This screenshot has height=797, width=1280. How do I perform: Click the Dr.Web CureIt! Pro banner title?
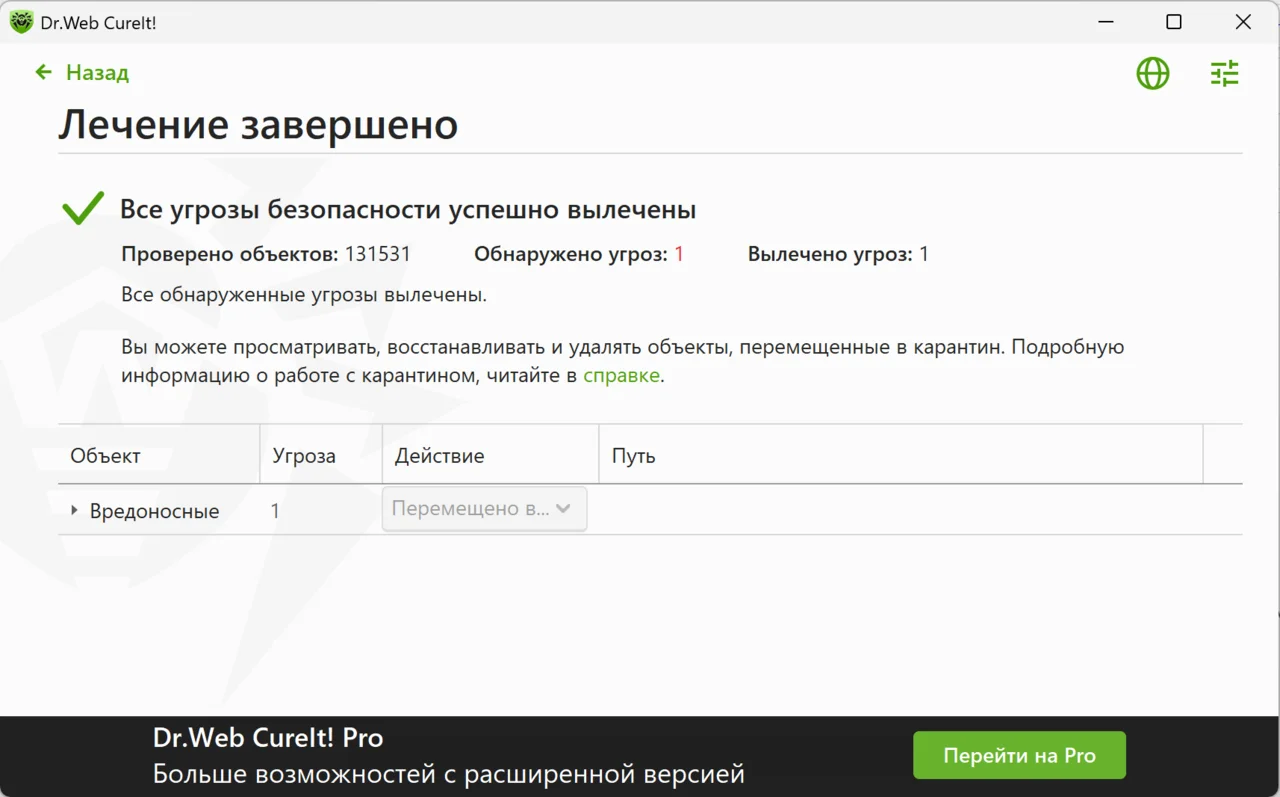[x=268, y=738]
